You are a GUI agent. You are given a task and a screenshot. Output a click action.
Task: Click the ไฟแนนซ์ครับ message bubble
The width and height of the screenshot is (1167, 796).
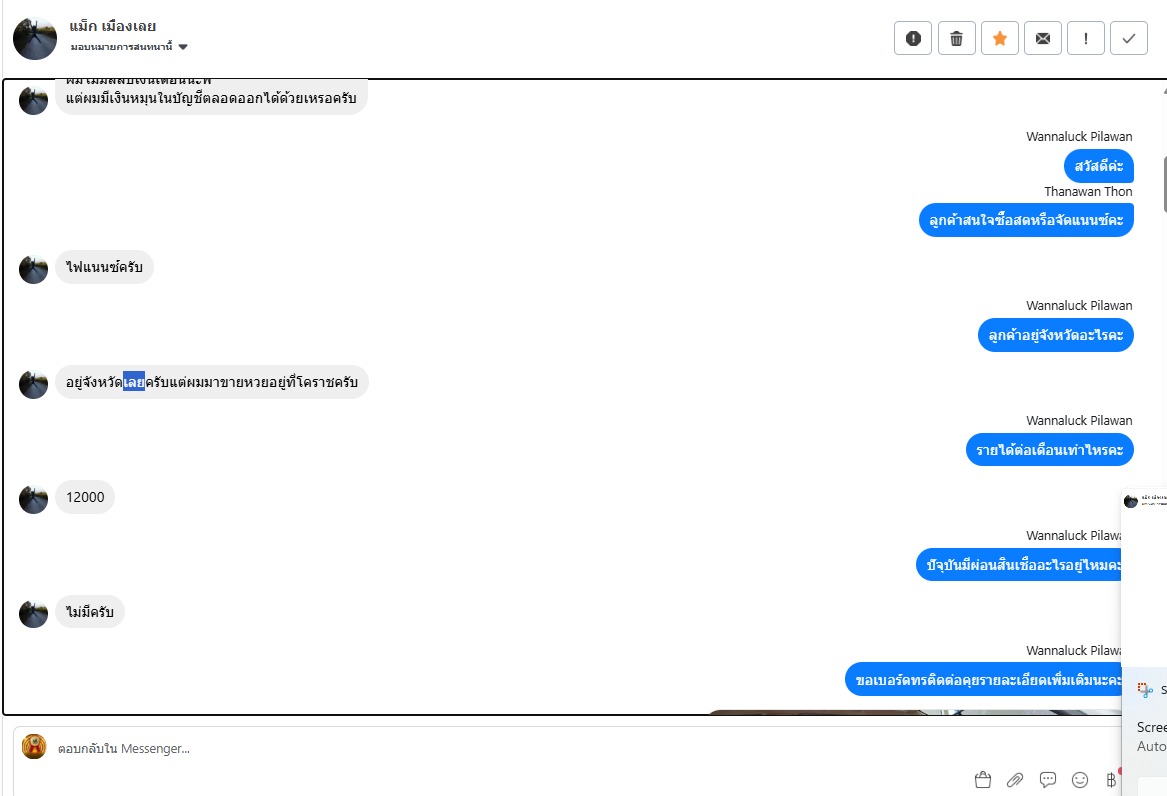104,267
